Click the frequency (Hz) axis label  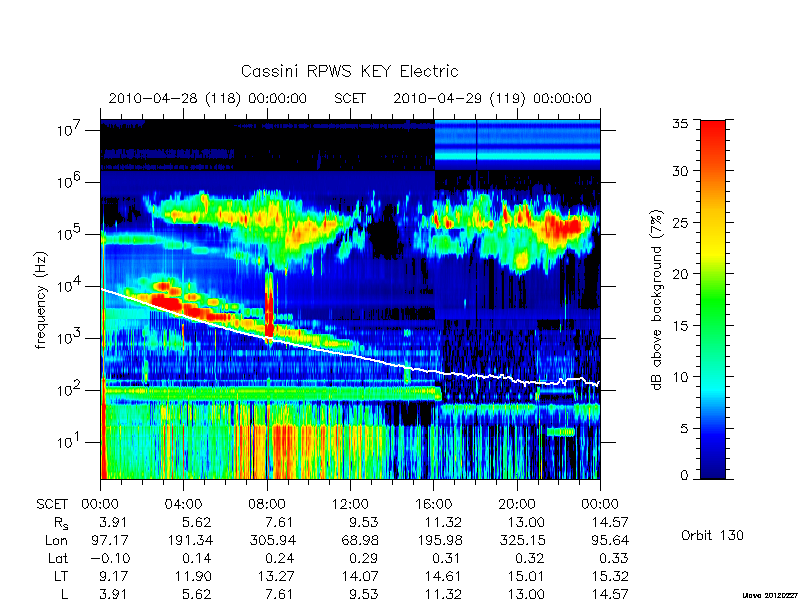[x=41, y=300]
